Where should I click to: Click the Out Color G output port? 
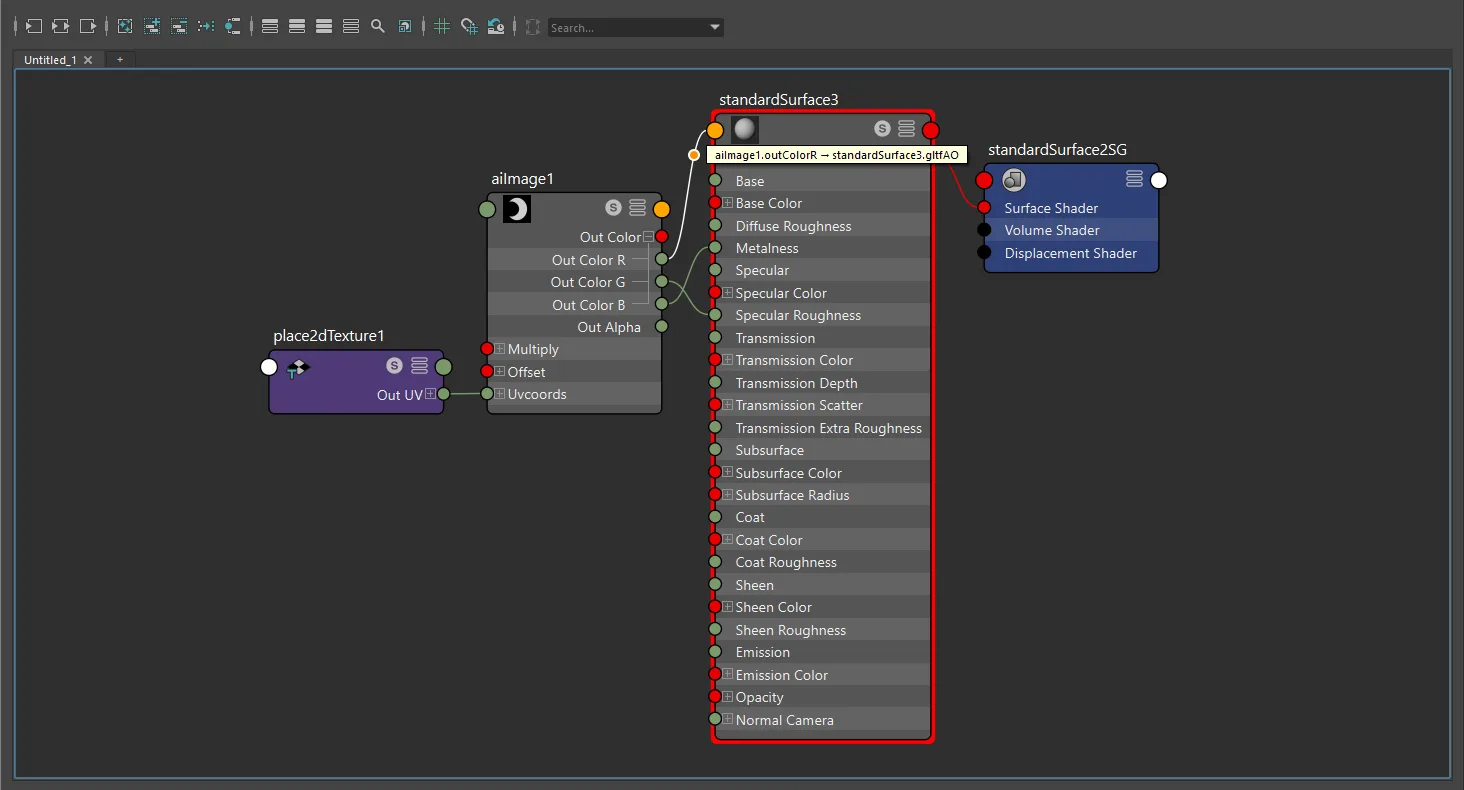click(x=661, y=282)
